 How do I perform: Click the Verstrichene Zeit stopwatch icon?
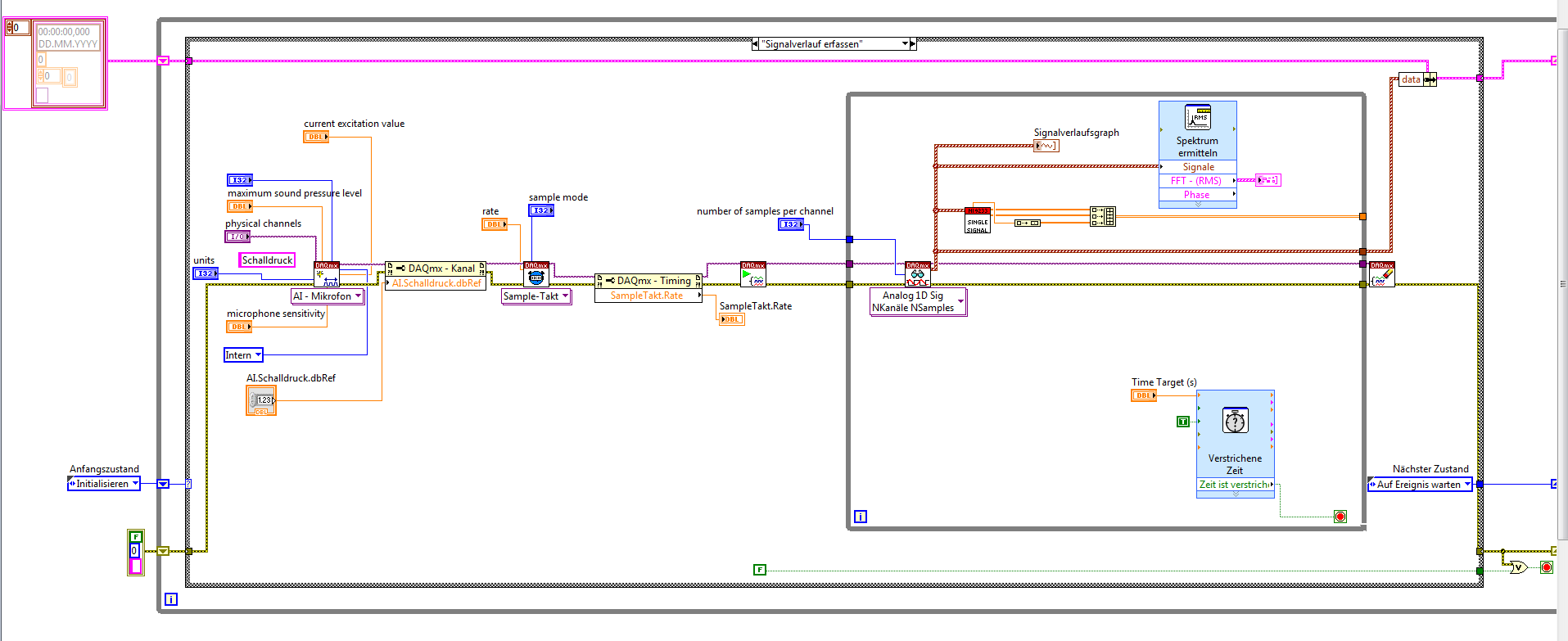click(1235, 421)
